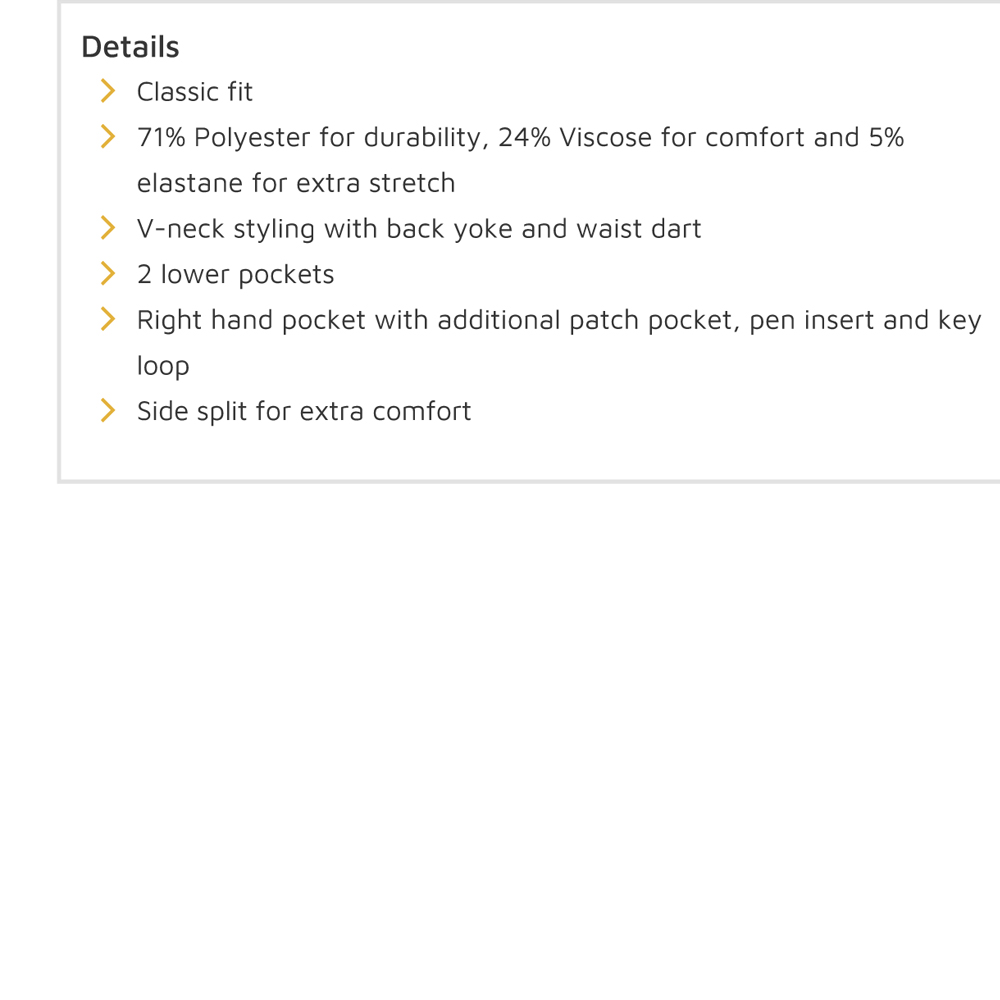Click the 5% ending the fabric line
The image size is (1000, 1000).
886,138
